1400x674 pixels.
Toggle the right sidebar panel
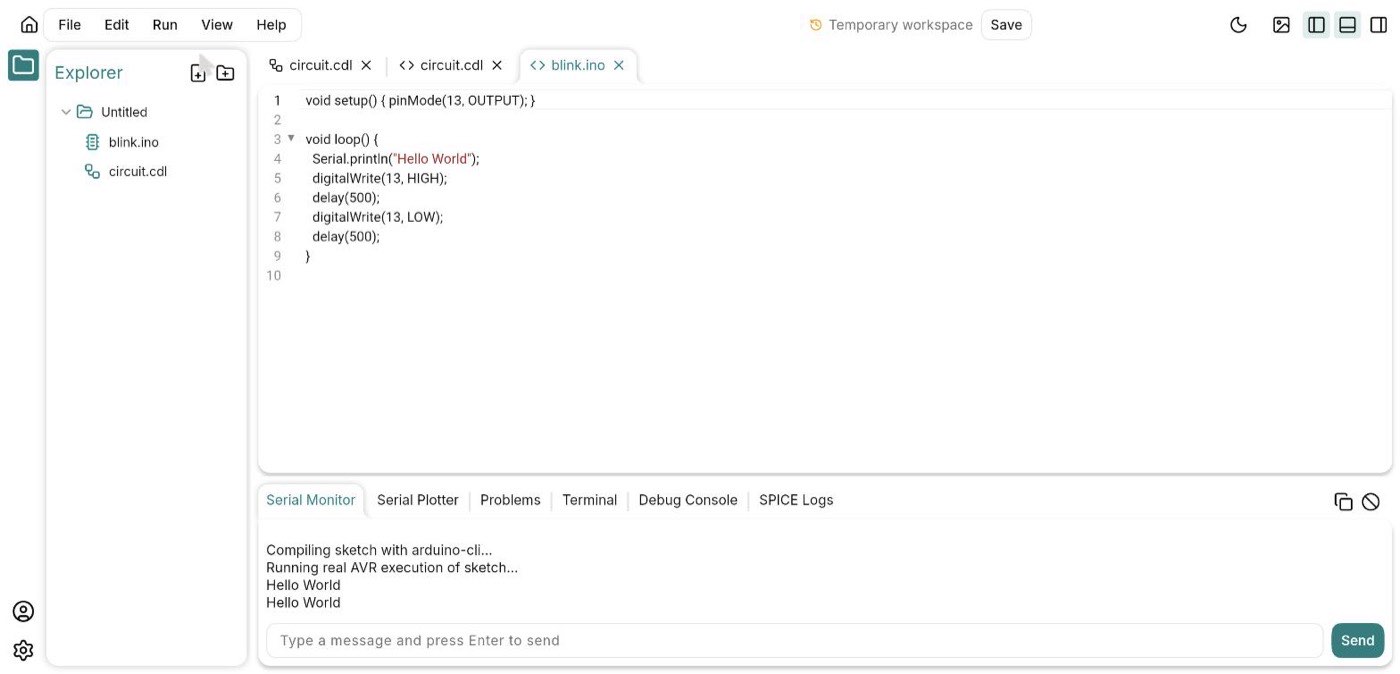(1378, 25)
